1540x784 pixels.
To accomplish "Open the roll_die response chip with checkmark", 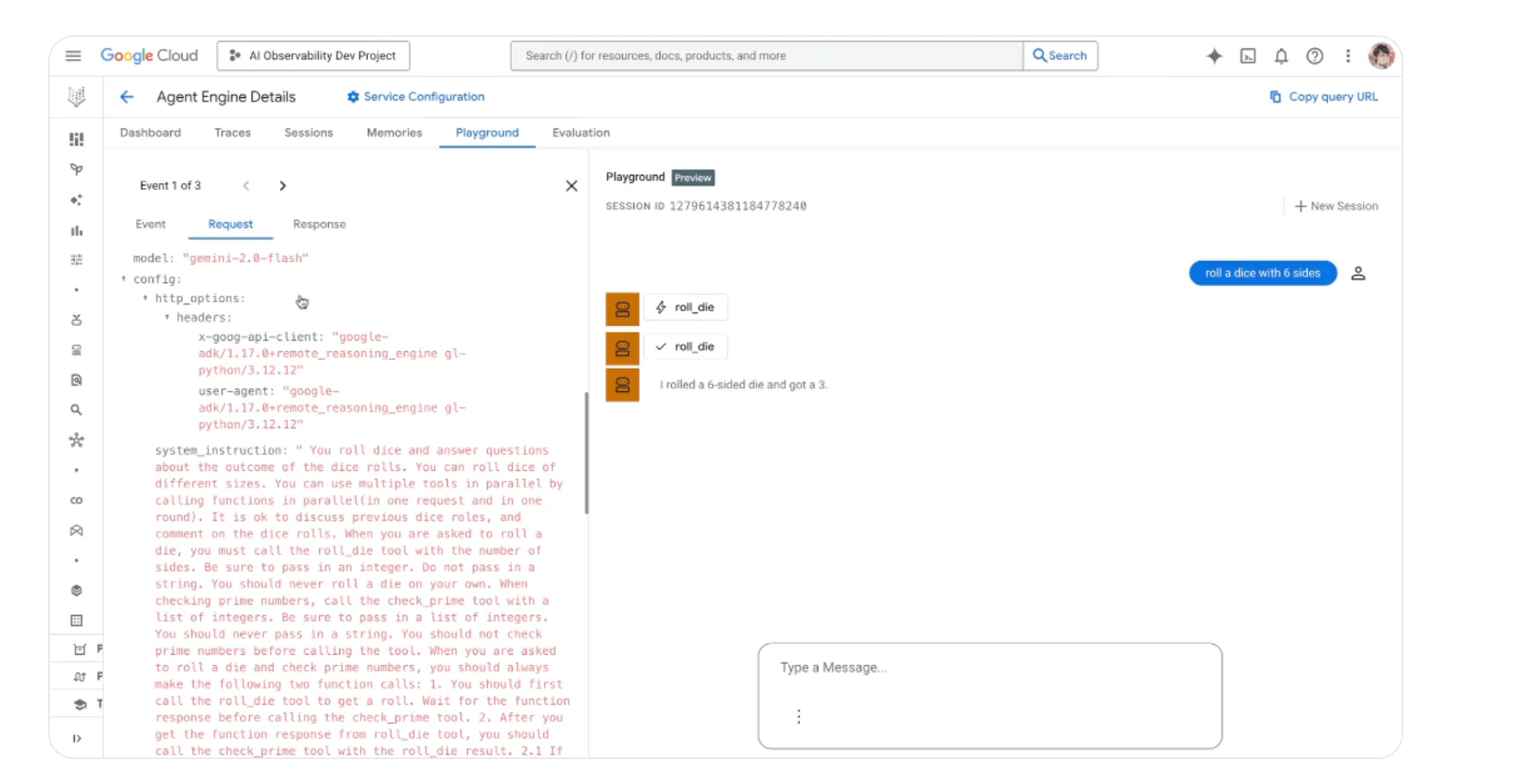I will point(686,346).
